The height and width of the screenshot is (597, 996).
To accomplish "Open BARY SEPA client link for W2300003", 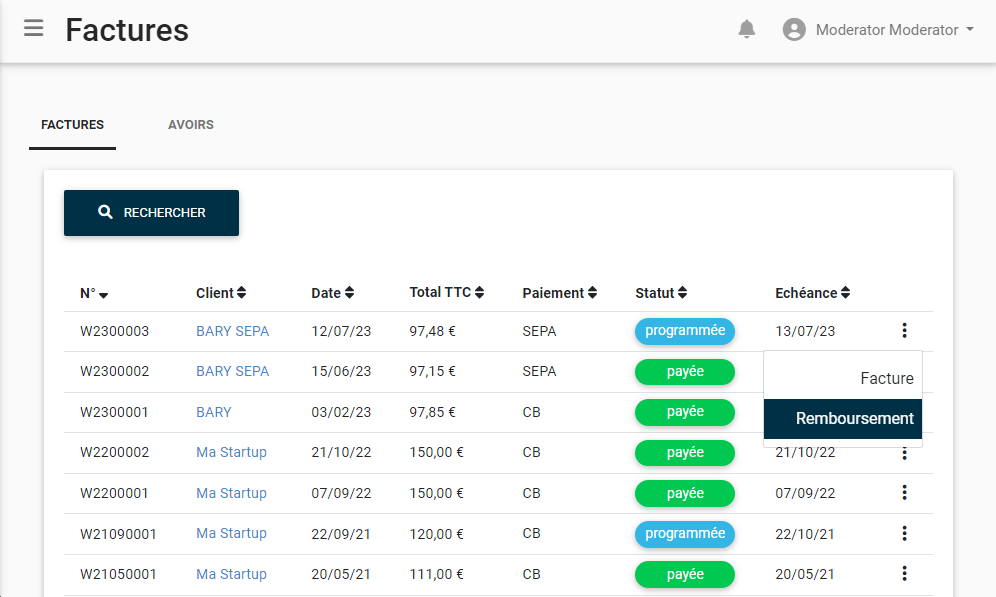I will 232,331.
